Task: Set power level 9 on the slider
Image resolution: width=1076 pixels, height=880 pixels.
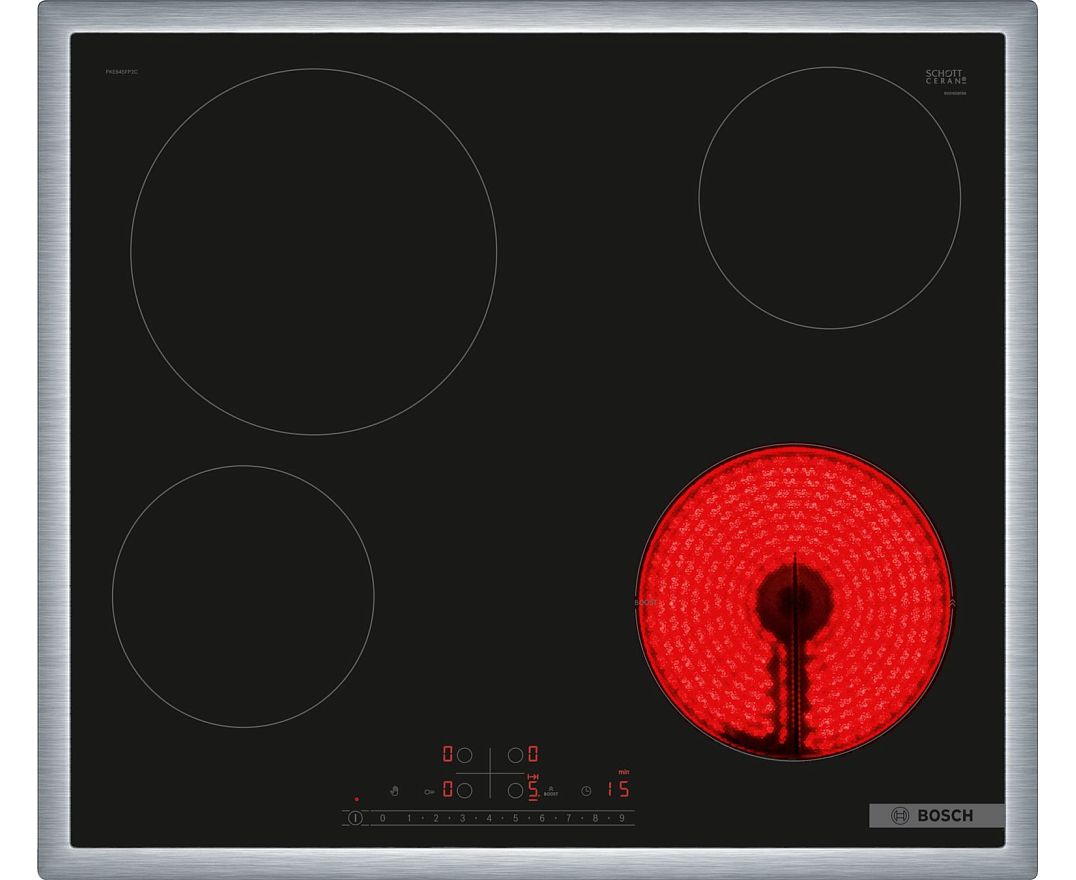Action: 621,818
